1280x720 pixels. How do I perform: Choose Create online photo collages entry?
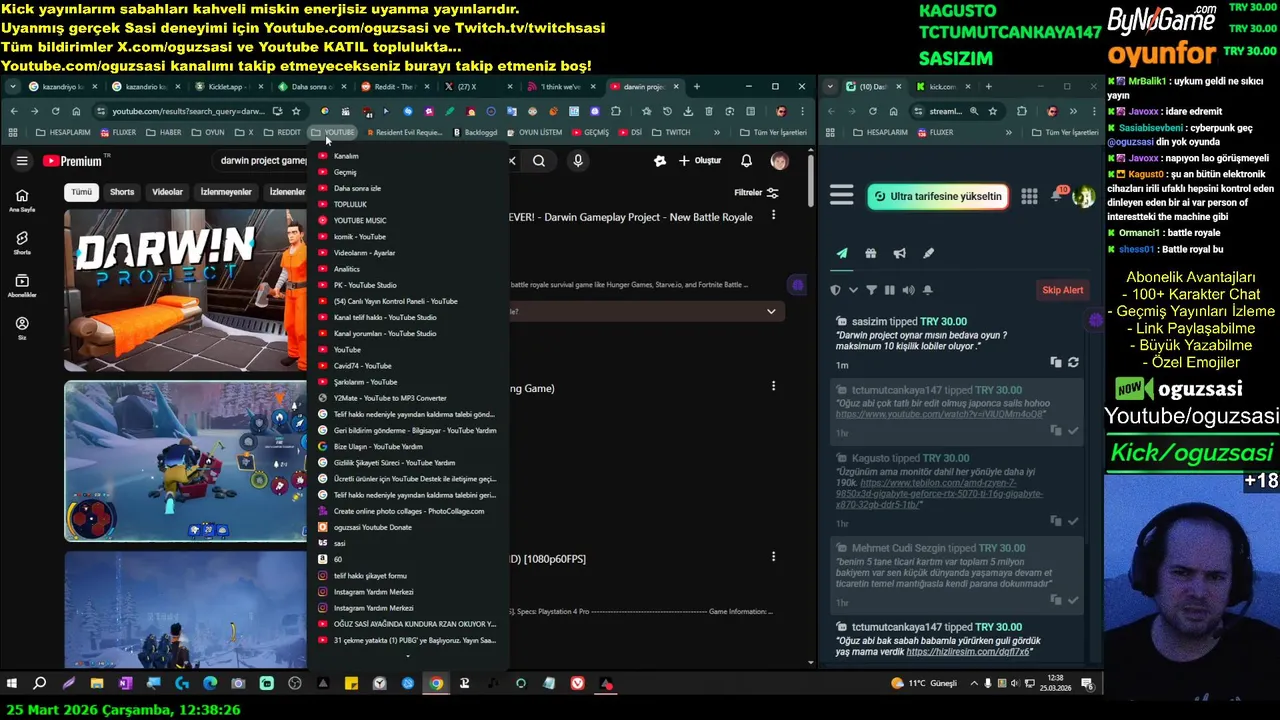click(x=408, y=511)
